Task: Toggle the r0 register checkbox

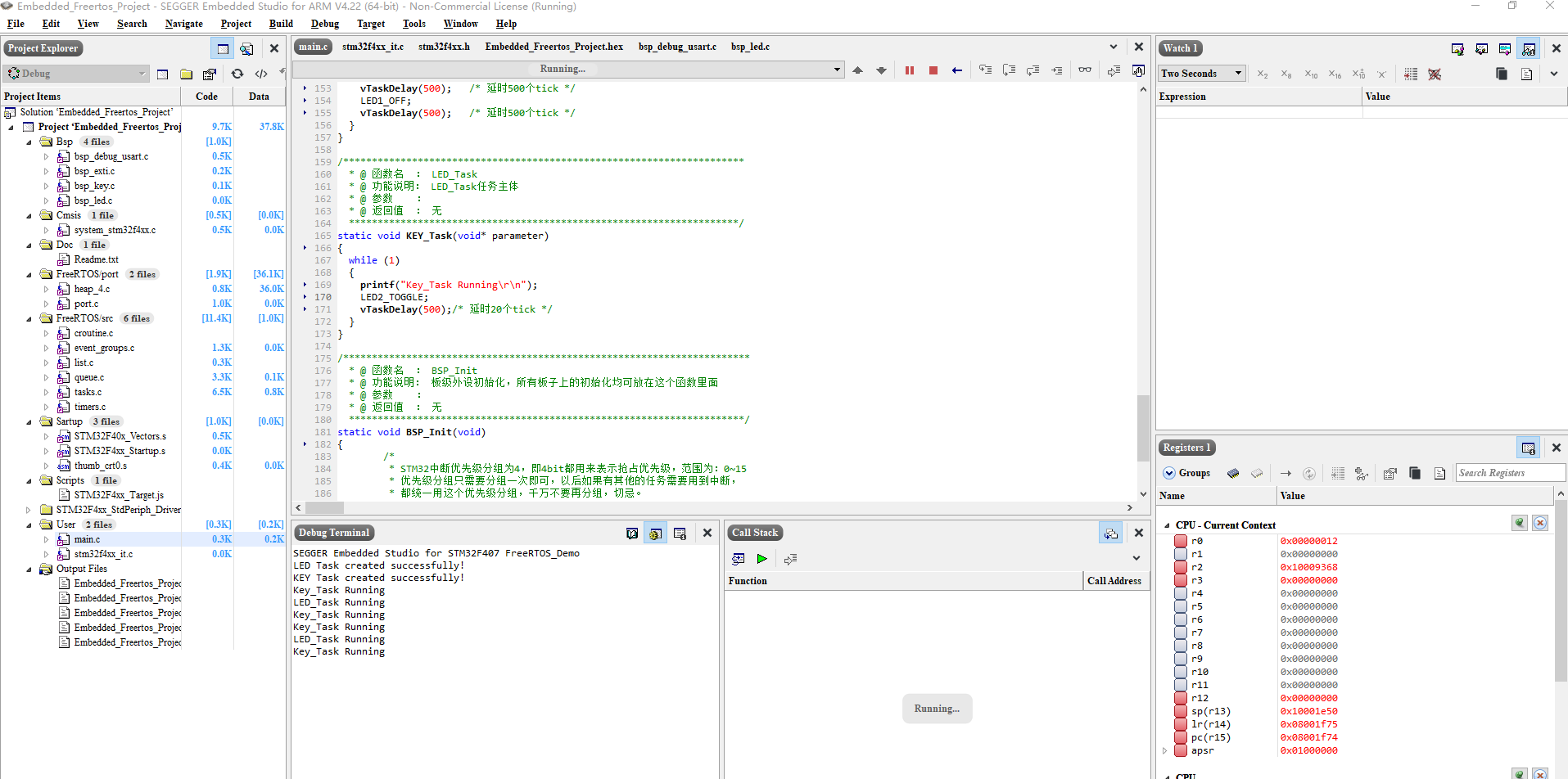Action: point(1181,541)
